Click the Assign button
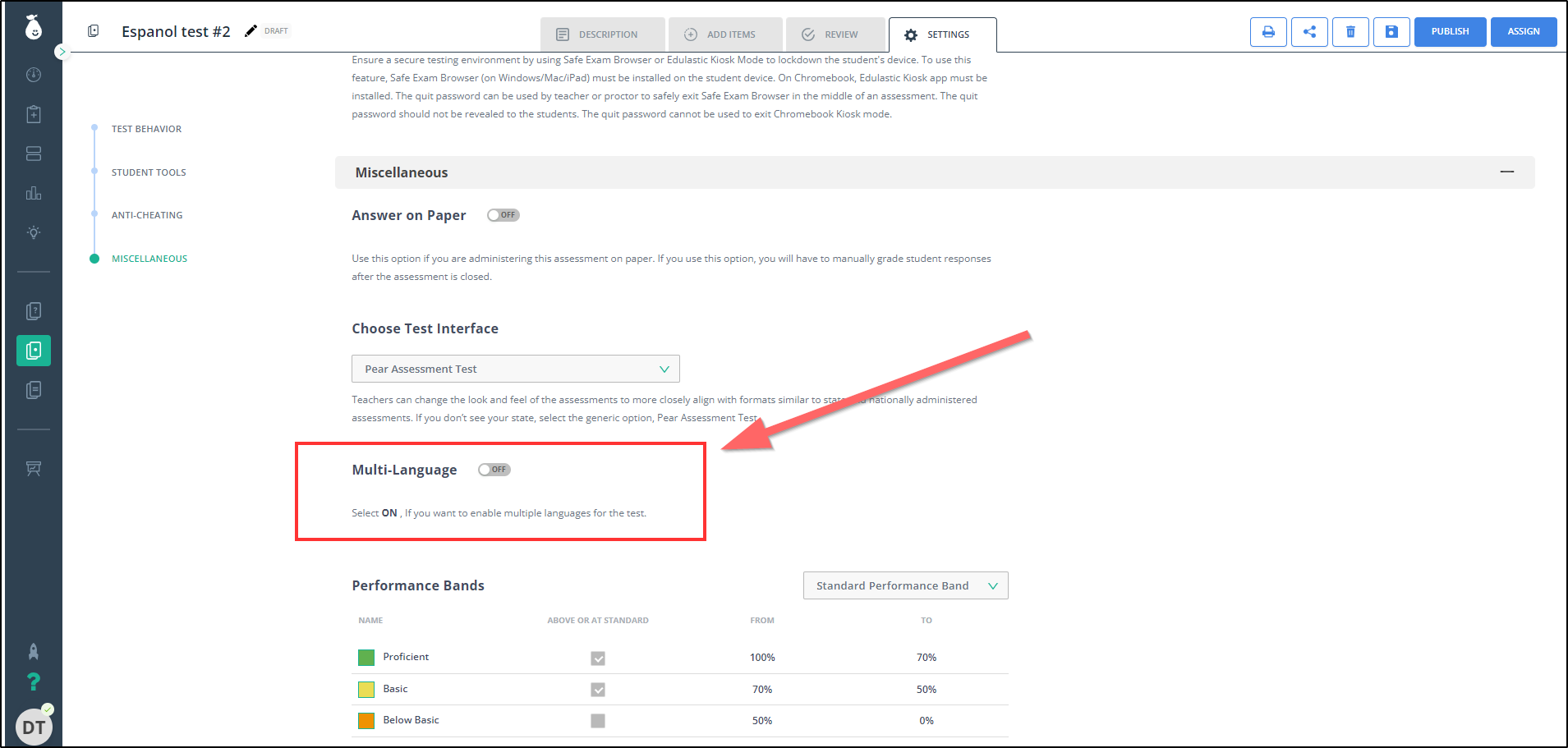Viewport: 1568px width, 748px height. tap(1524, 32)
